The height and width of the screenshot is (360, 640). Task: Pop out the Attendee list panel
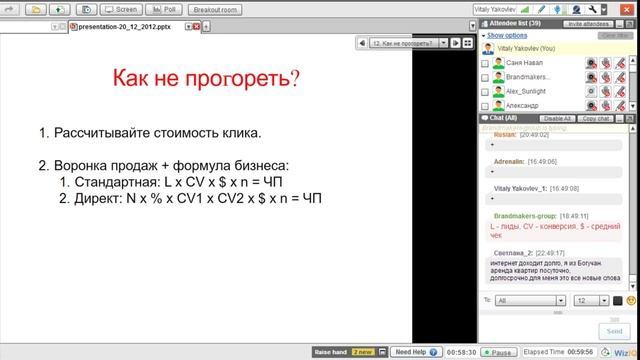630,24
